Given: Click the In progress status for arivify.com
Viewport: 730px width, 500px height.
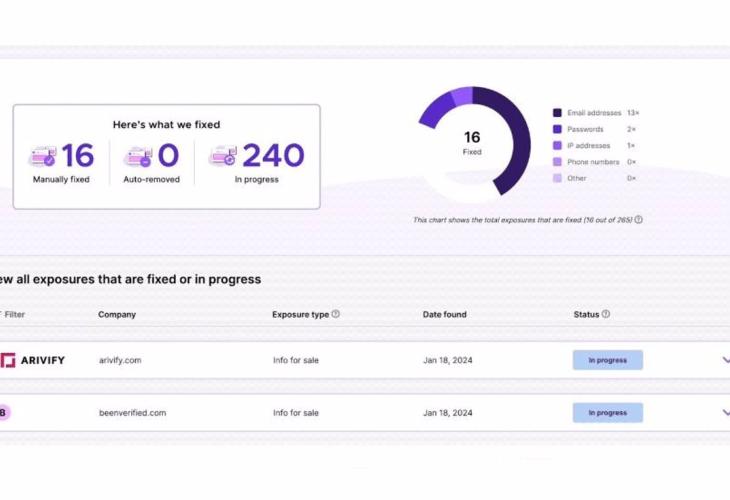Looking at the screenshot, I should (x=607, y=360).
